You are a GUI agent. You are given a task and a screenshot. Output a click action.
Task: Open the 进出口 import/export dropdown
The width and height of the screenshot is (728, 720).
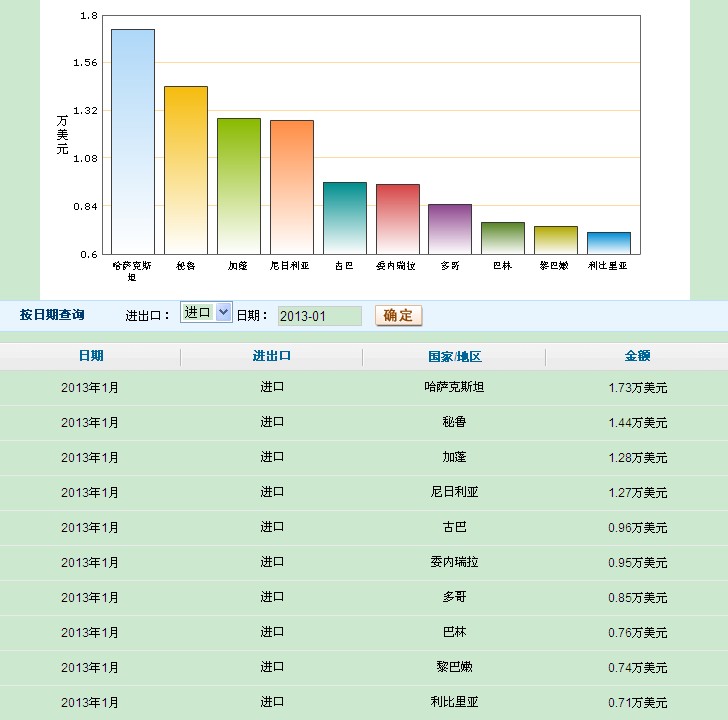(x=206, y=313)
